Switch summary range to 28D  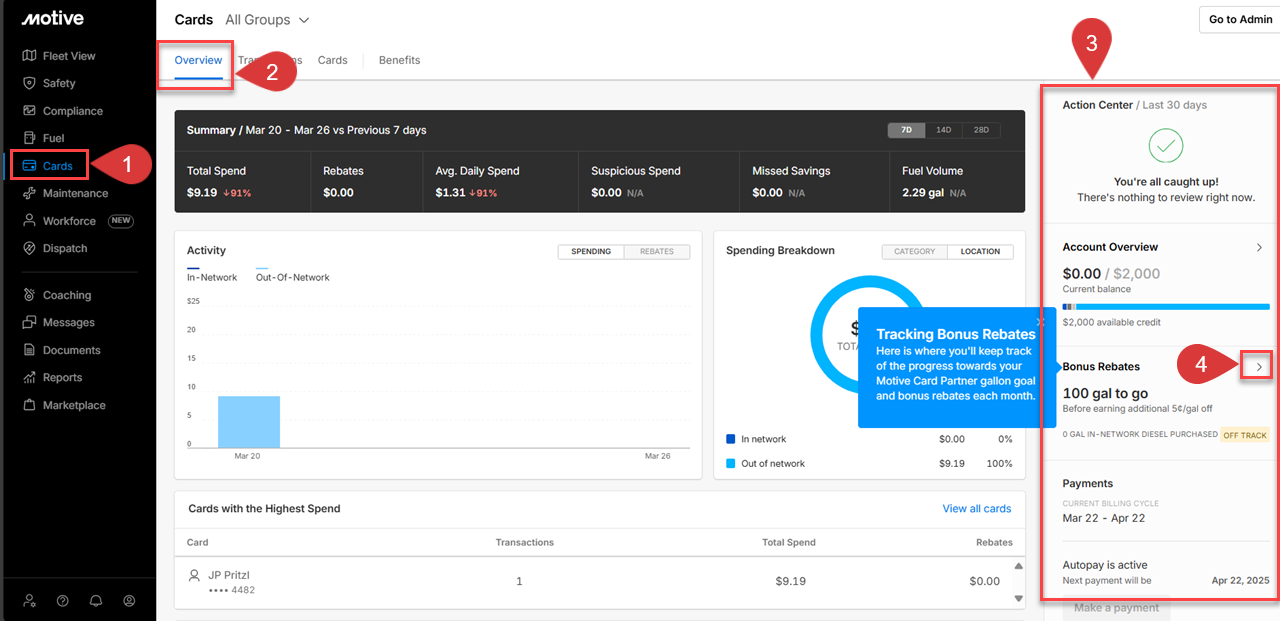981,130
